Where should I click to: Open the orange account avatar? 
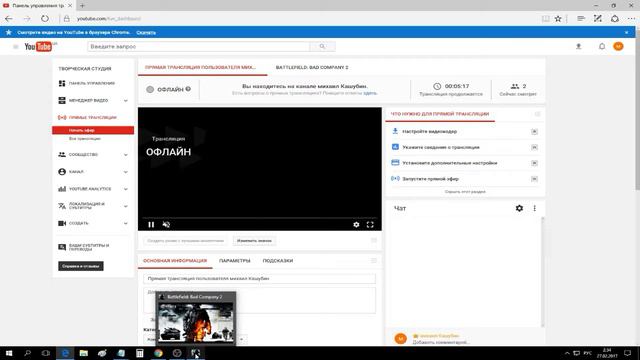tap(618, 47)
